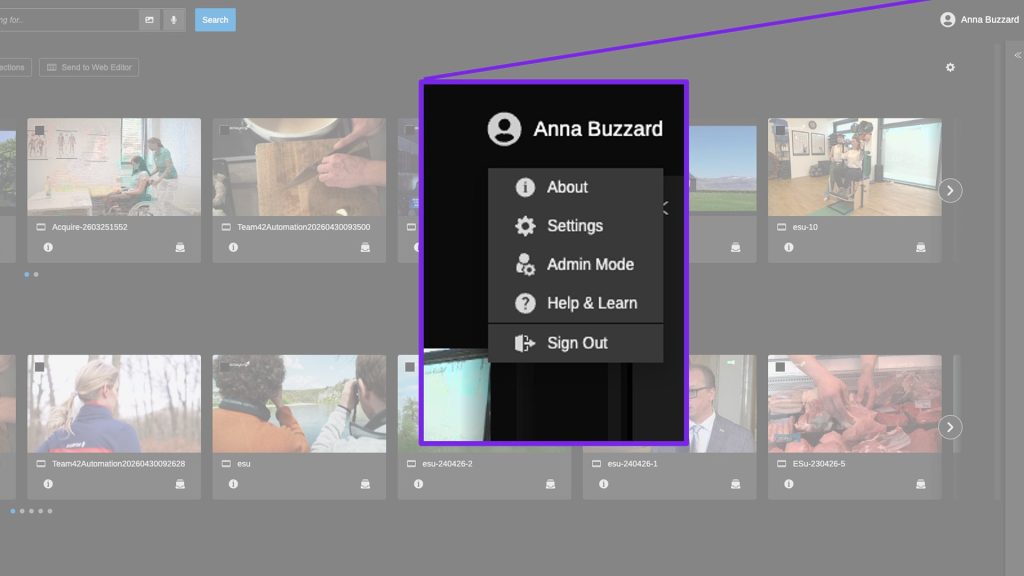Open info icon on the esu-240426-2 card
The width and height of the screenshot is (1024, 576).
coord(419,484)
